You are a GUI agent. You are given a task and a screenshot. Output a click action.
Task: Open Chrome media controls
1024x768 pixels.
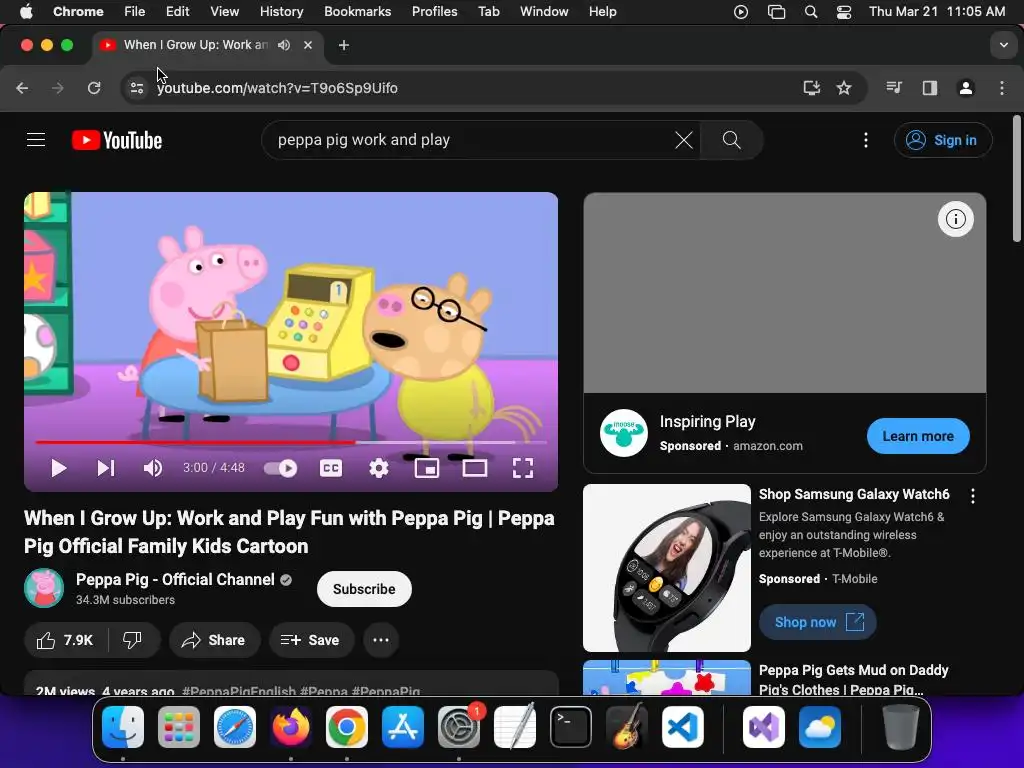coord(893,88)
